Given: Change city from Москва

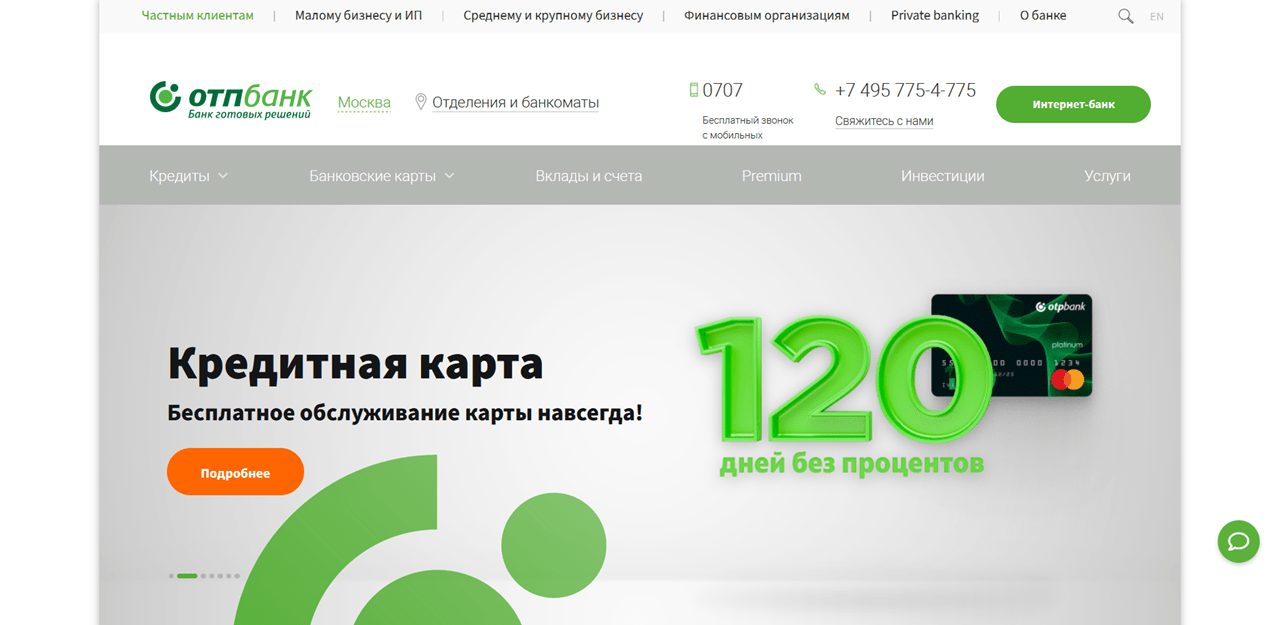Looking at the screenshot, I should coord(364,102).
